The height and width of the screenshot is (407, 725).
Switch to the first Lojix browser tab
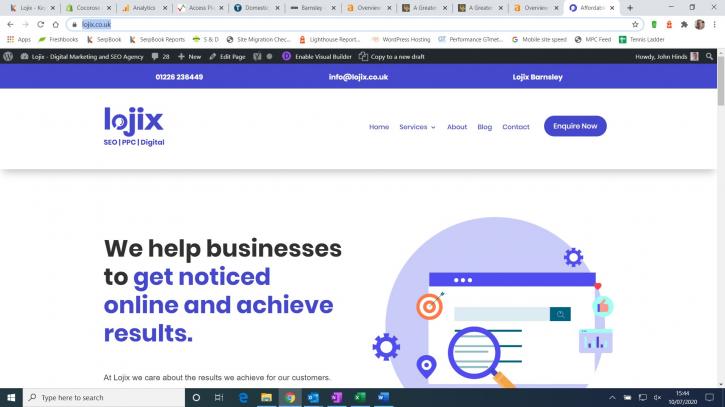[32, 8]
